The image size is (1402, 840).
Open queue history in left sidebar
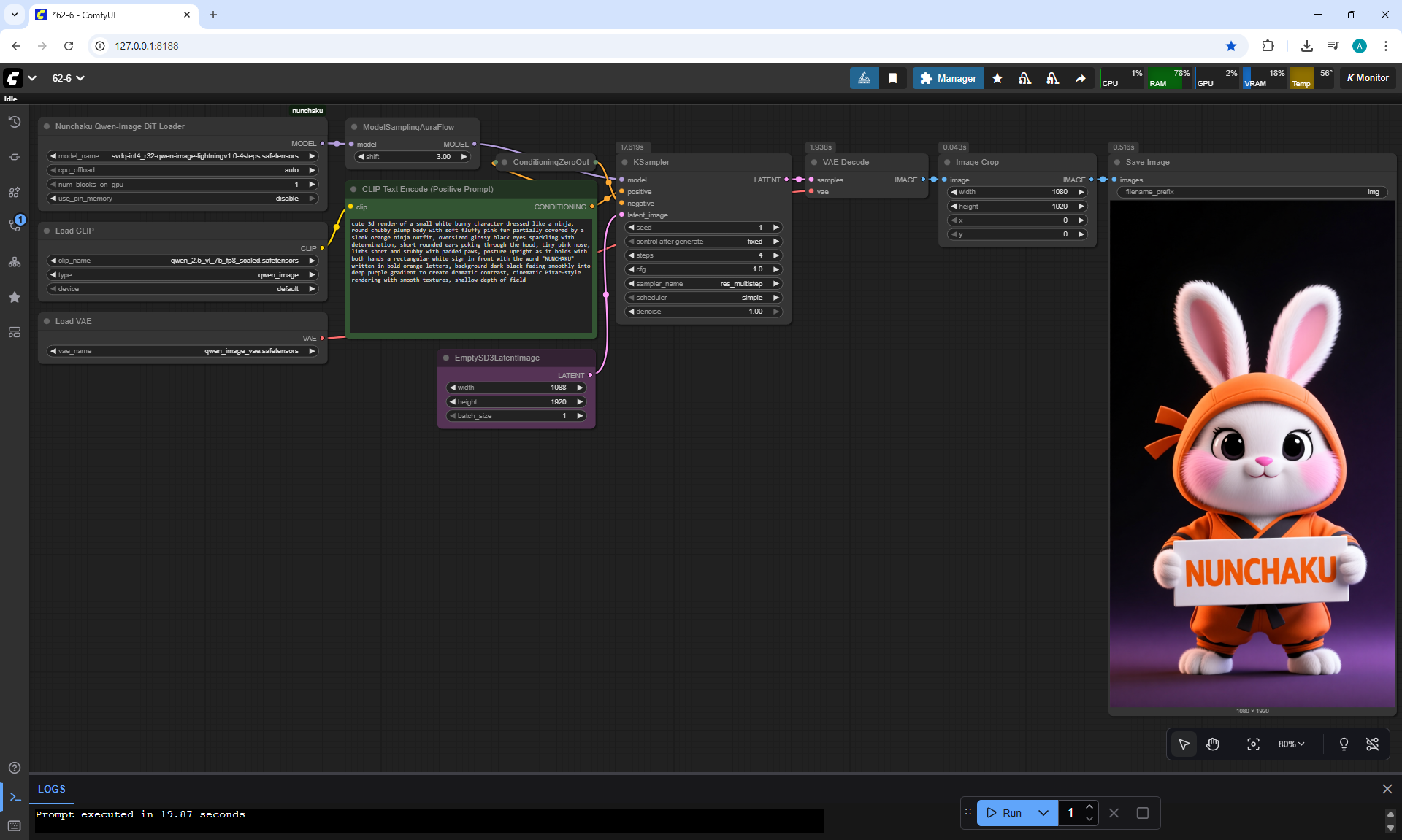coord(14,122)
